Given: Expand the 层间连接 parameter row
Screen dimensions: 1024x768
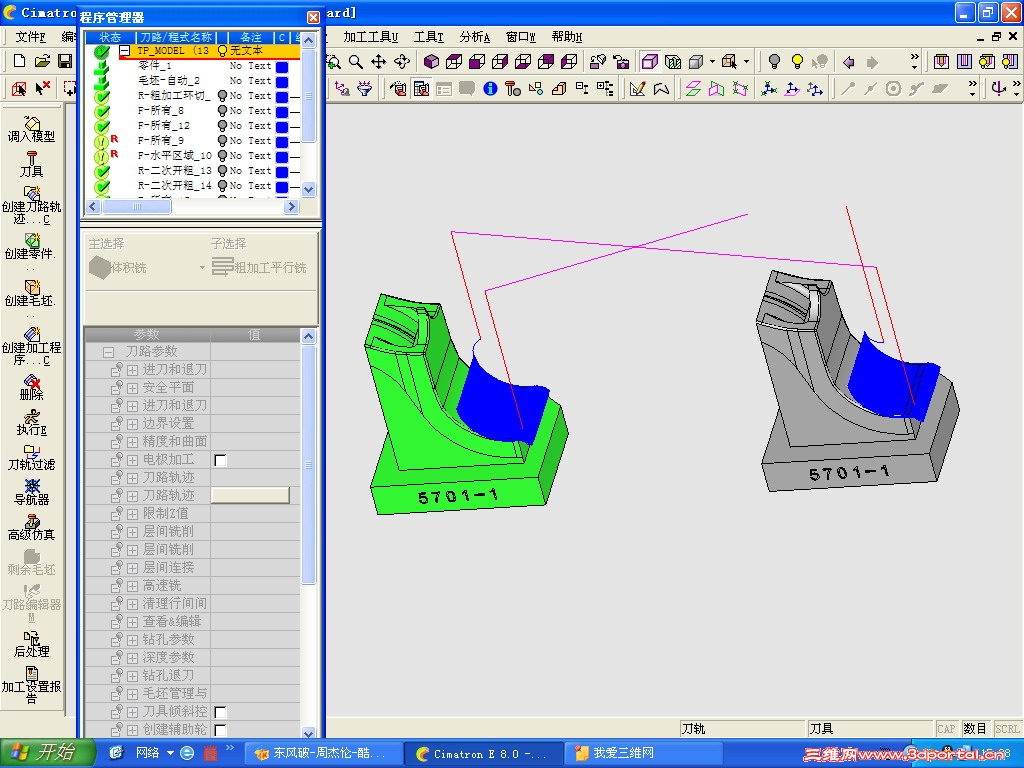Looking at the screenshot, I should coord(133,568).
